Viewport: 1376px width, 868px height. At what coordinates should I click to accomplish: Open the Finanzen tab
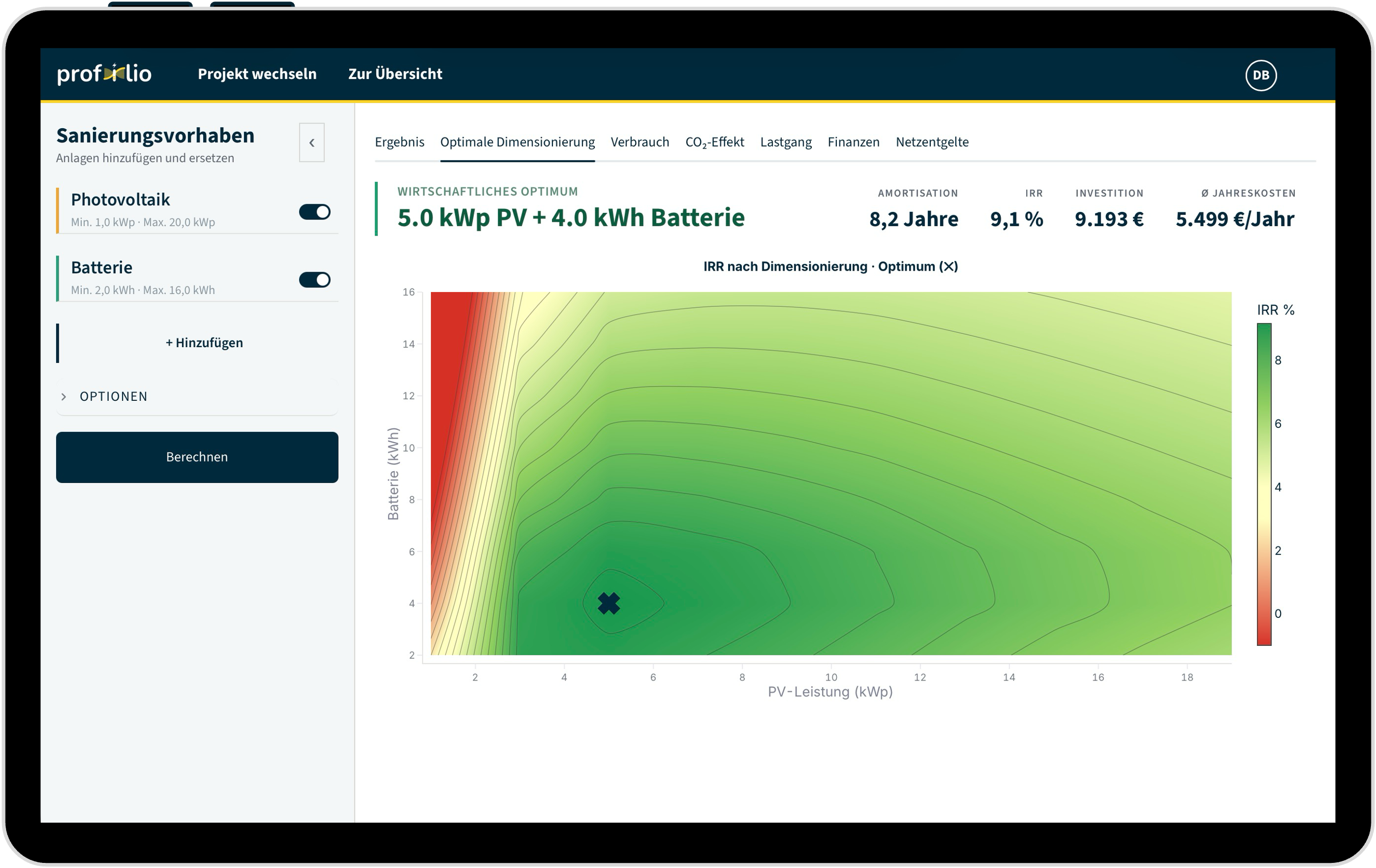(853, 142)
